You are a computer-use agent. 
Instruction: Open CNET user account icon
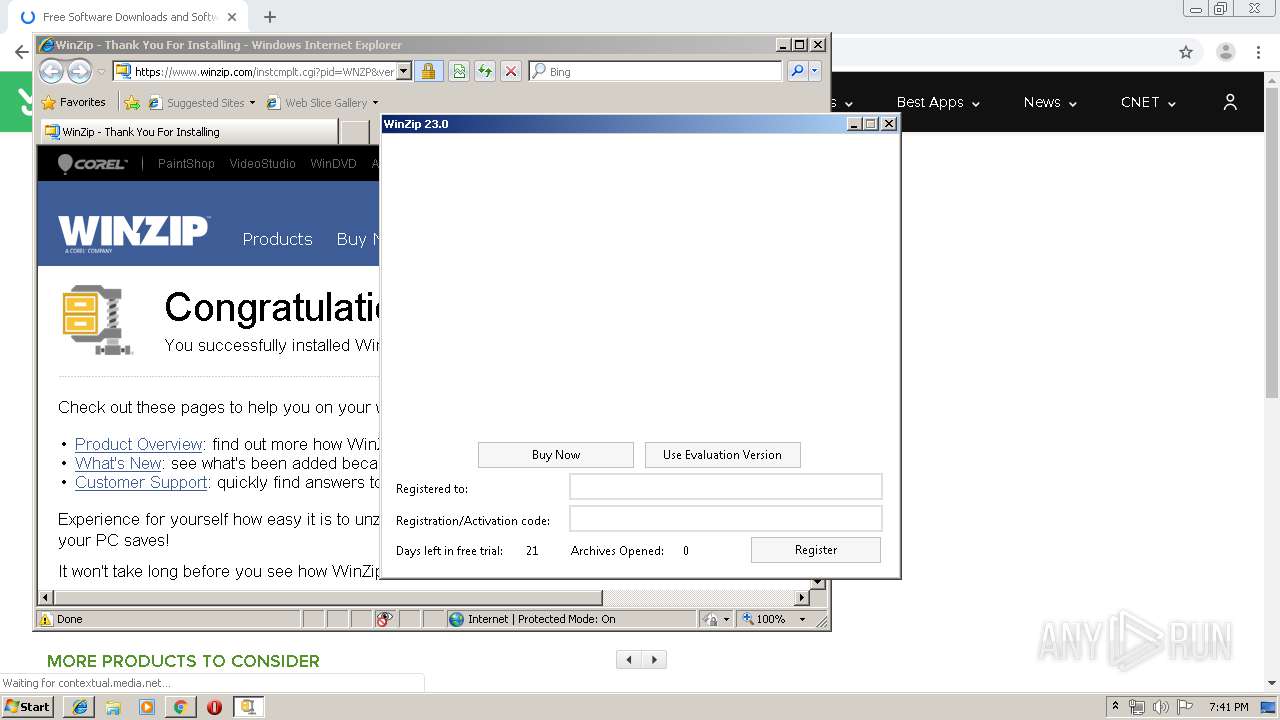coord(1230,102)
